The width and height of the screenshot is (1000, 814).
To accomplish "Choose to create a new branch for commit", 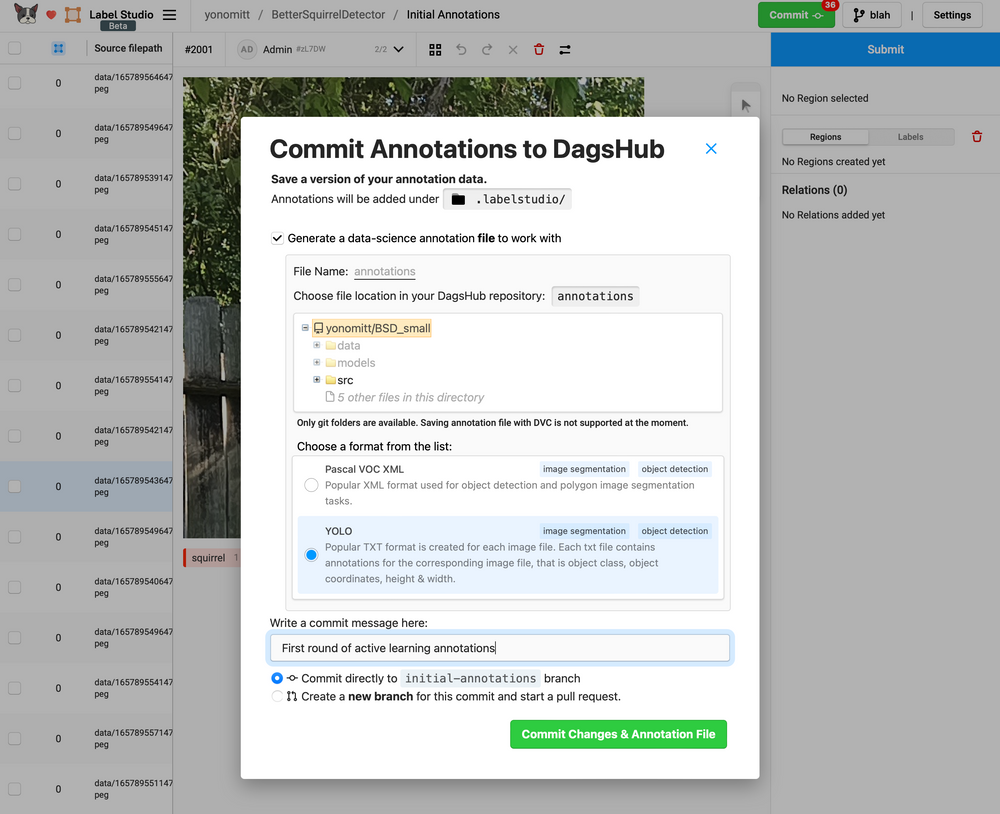I will click(275, 696).
